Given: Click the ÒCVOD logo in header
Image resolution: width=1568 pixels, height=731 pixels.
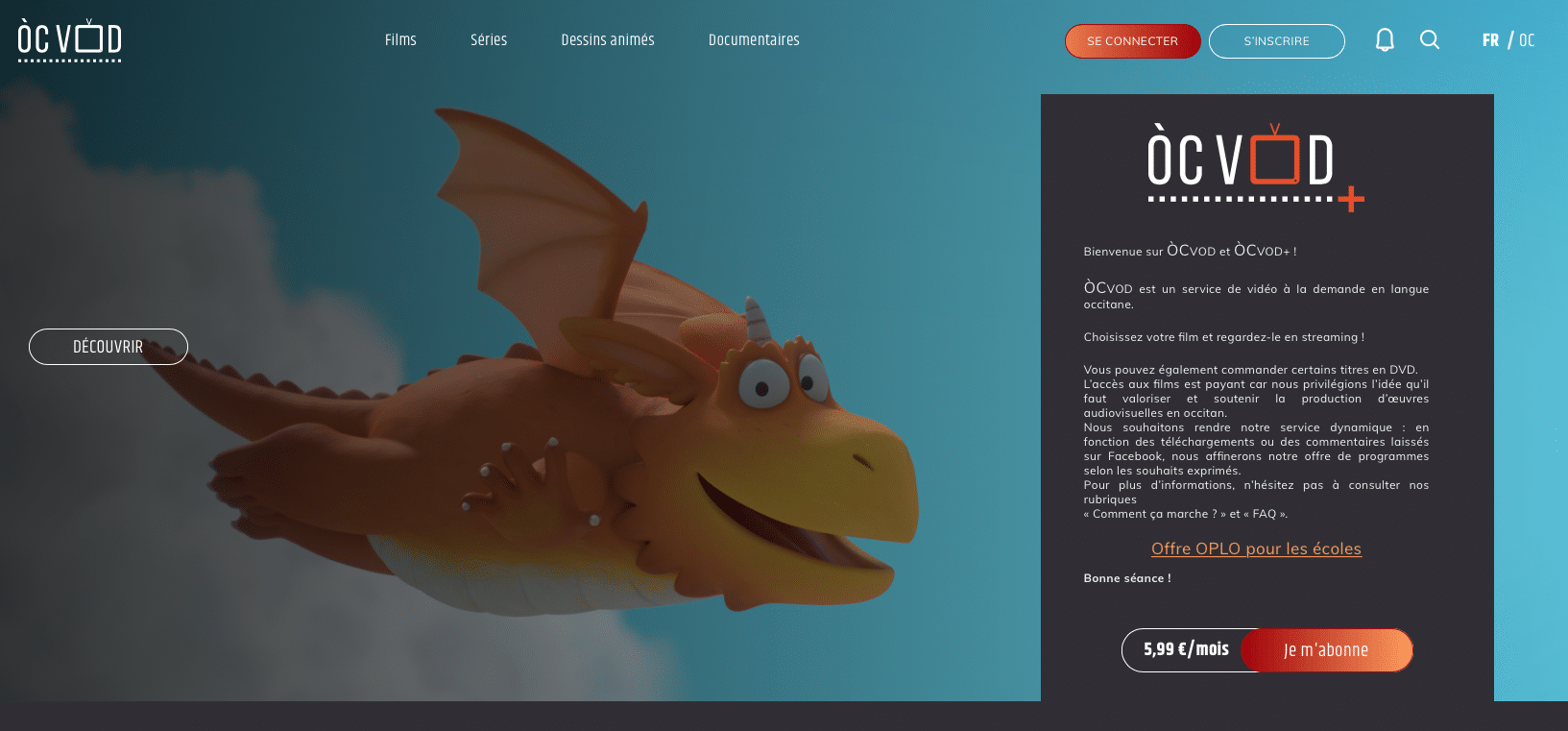Looking at the screenshot, I should (x=70, y=40).
